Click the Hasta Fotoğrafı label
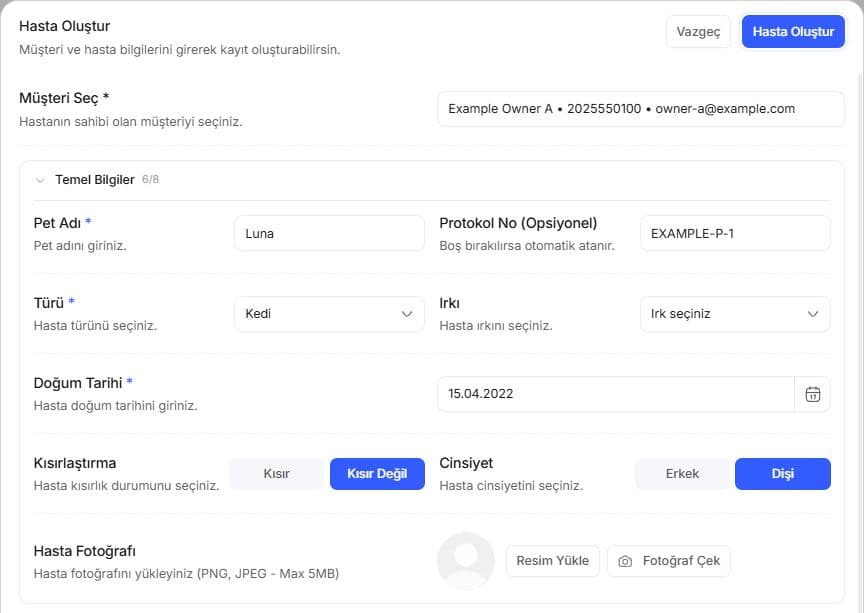This screenshot has height=613, width=864. tap(84, 551)
